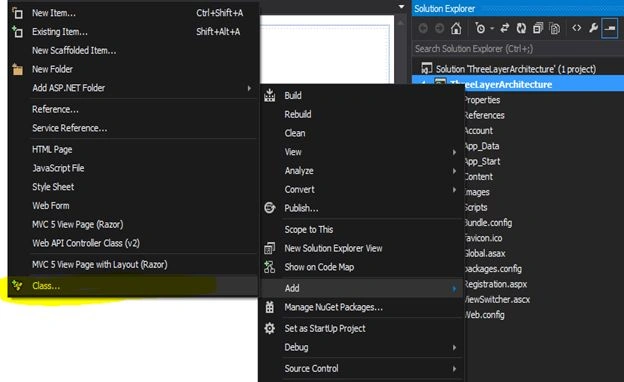Click the editor vertical scrollbar up arrow
The height and width of the screenshot is (382, 624).
tap(400, 23)
